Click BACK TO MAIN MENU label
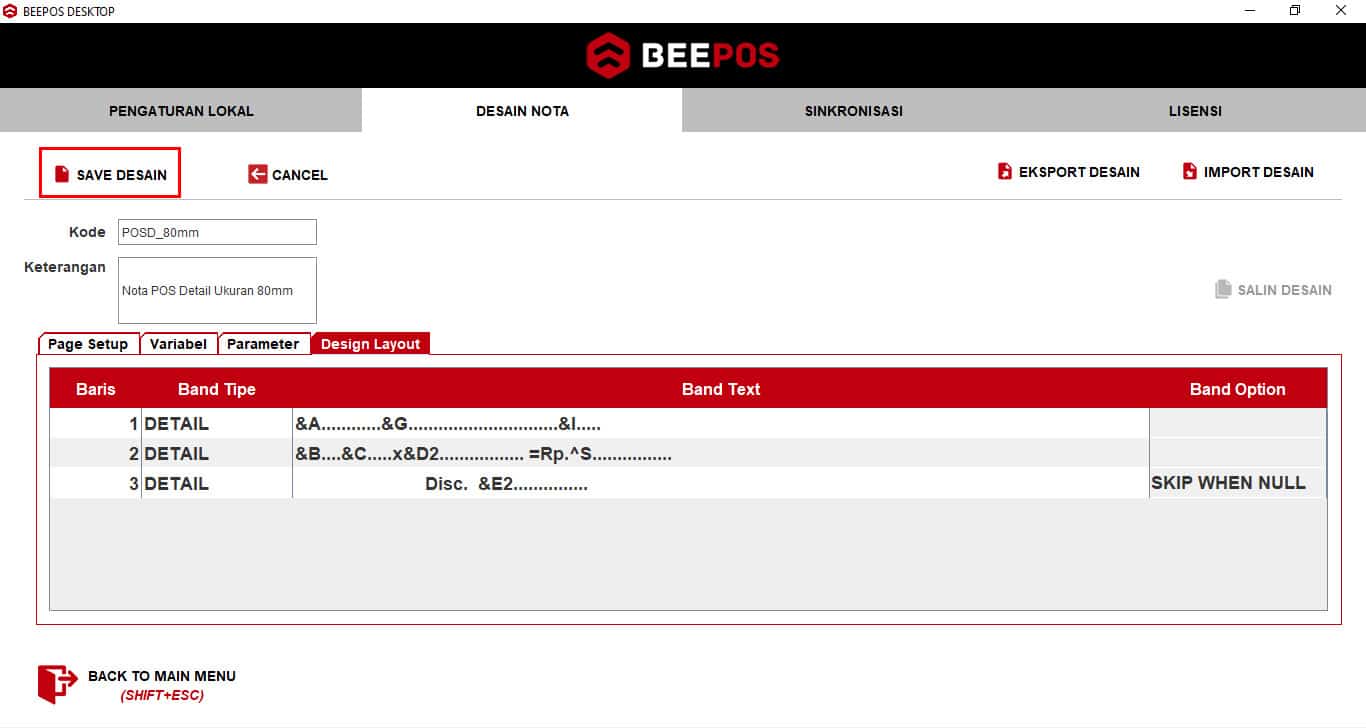Image resolution: width=1366 pixels, height=728 pixels. tap(162, 676)
